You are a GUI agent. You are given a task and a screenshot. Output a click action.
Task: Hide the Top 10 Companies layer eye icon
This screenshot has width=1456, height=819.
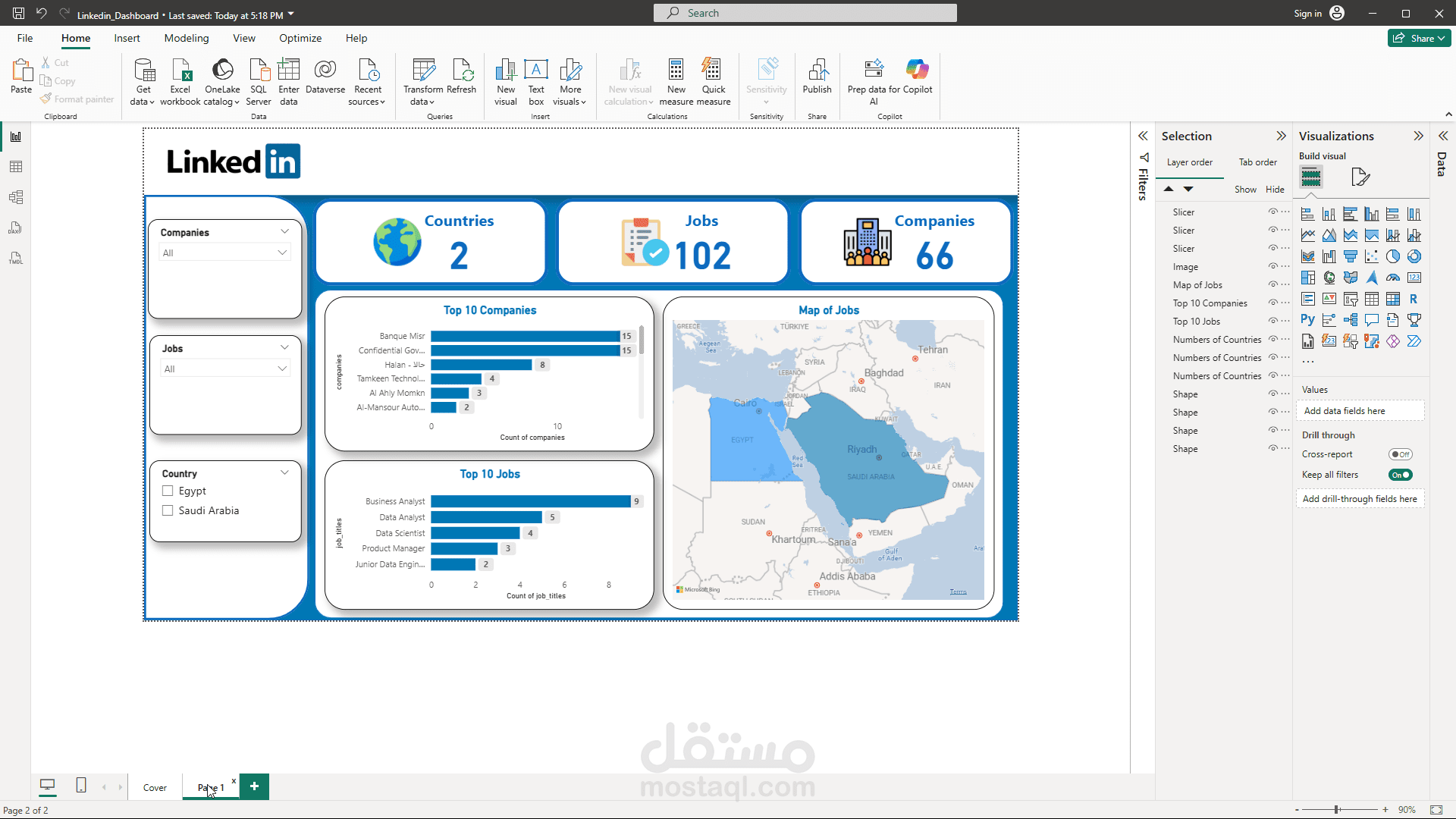pyautogui.click(x=1272, y=303)
